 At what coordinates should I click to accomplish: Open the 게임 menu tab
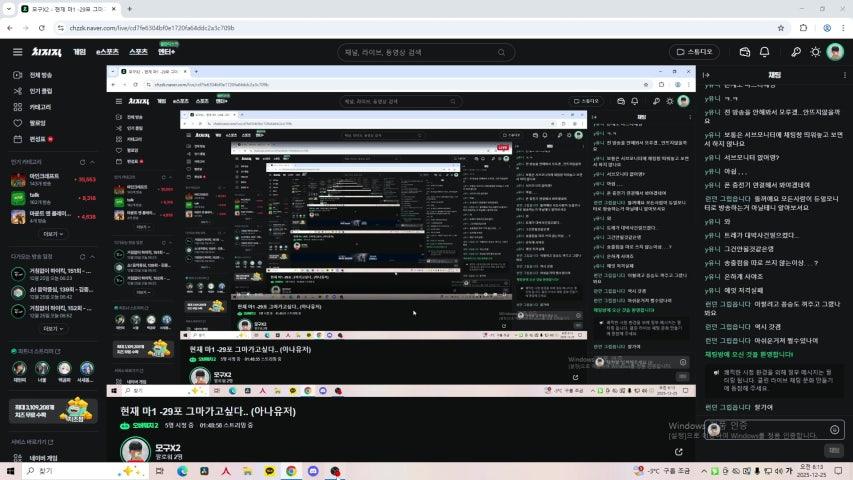(x=79, y=52)
